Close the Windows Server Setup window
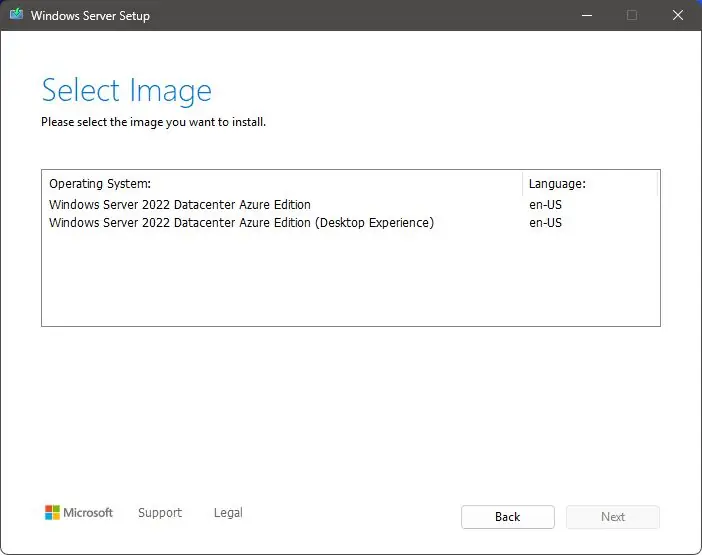 (x=678, y=16)
